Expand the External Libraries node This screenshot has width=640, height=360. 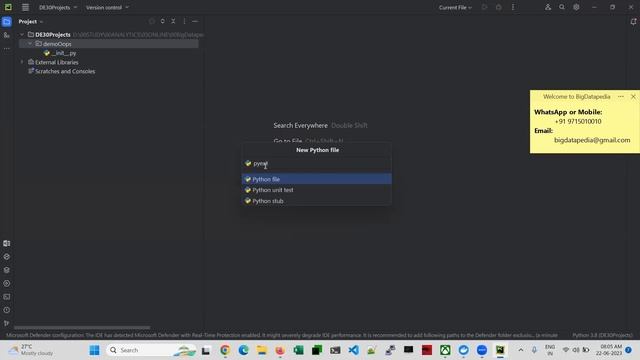click(22, 62)
